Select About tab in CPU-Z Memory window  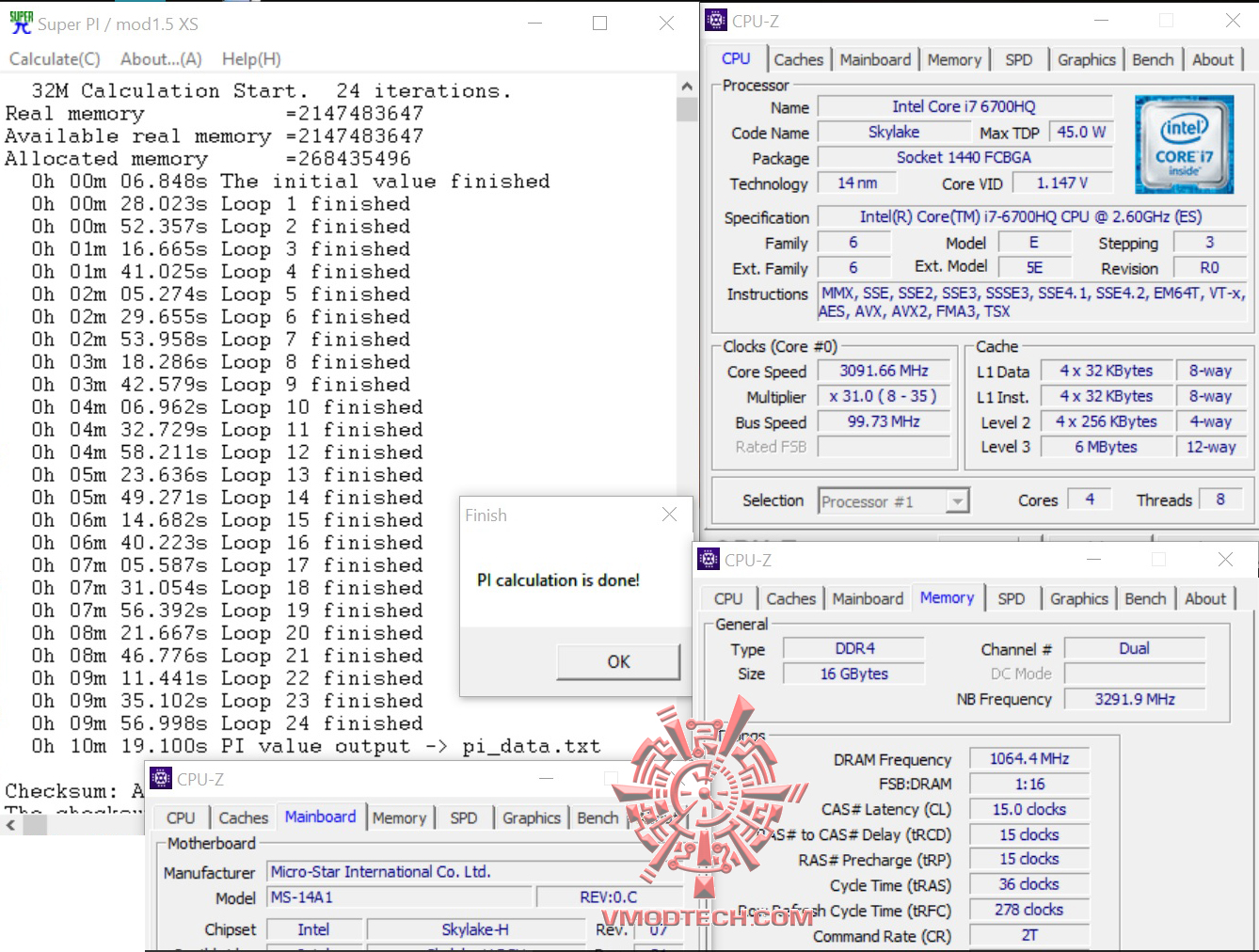point(1205,598)
